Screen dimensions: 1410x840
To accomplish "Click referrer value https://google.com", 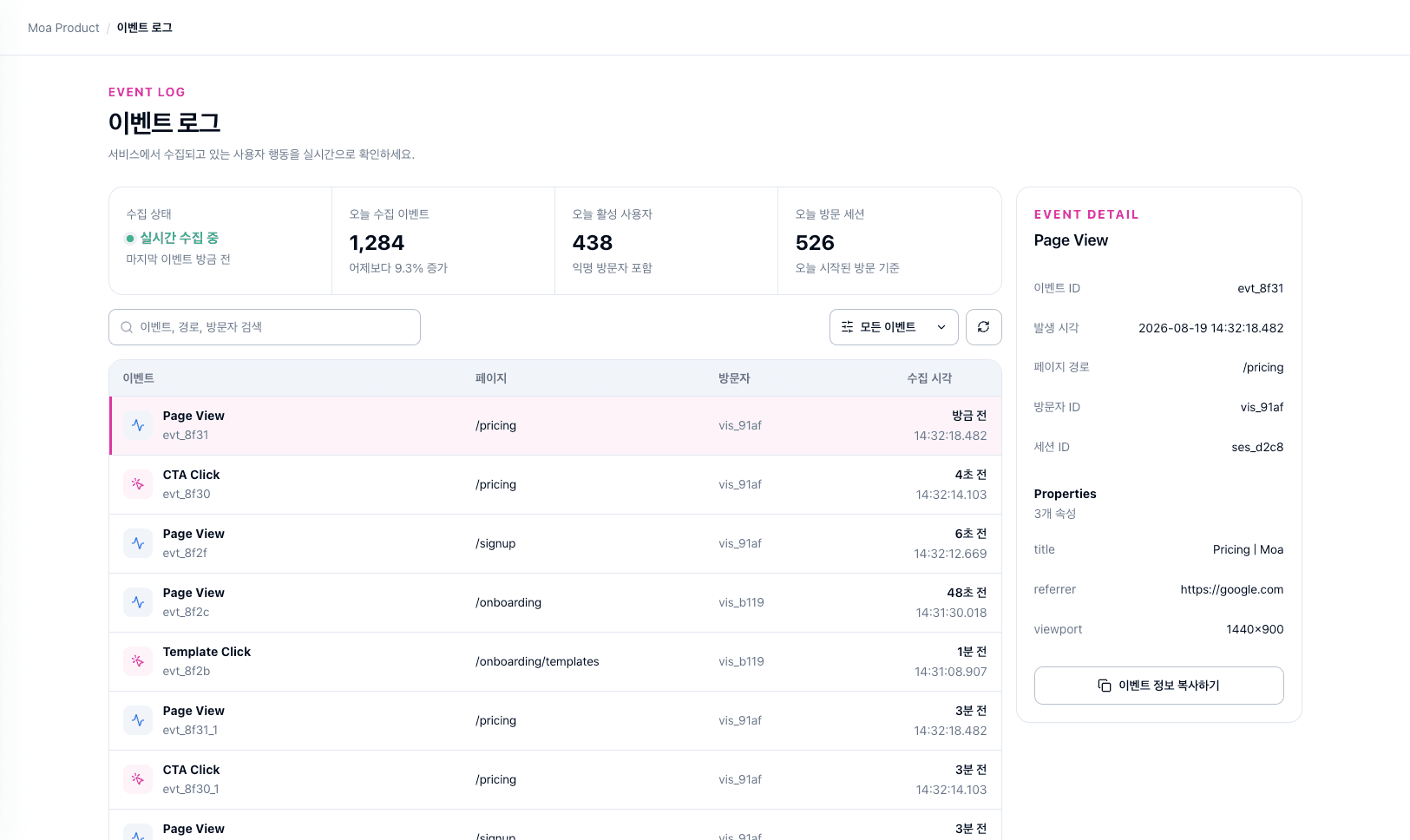I will coord(1232,589).
